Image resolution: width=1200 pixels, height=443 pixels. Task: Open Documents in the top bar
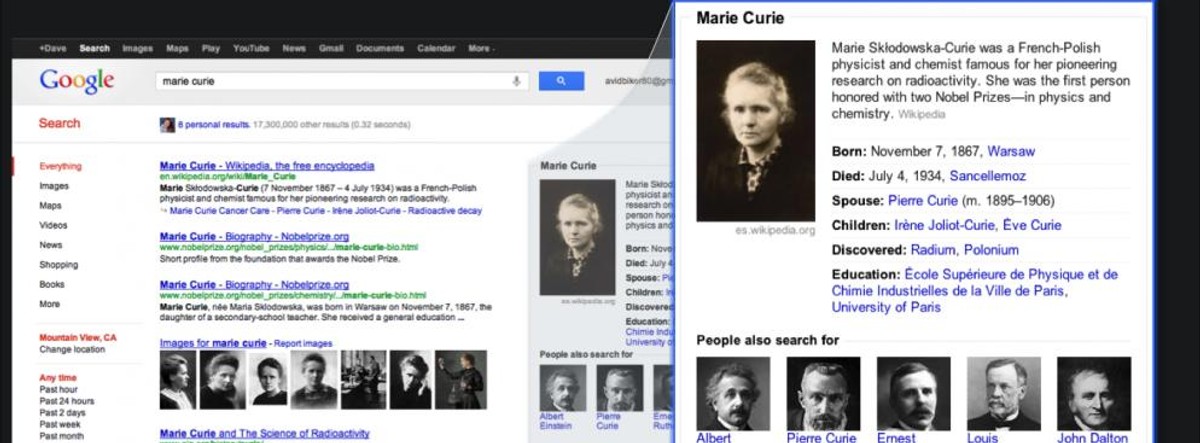(x=380, y=48)
